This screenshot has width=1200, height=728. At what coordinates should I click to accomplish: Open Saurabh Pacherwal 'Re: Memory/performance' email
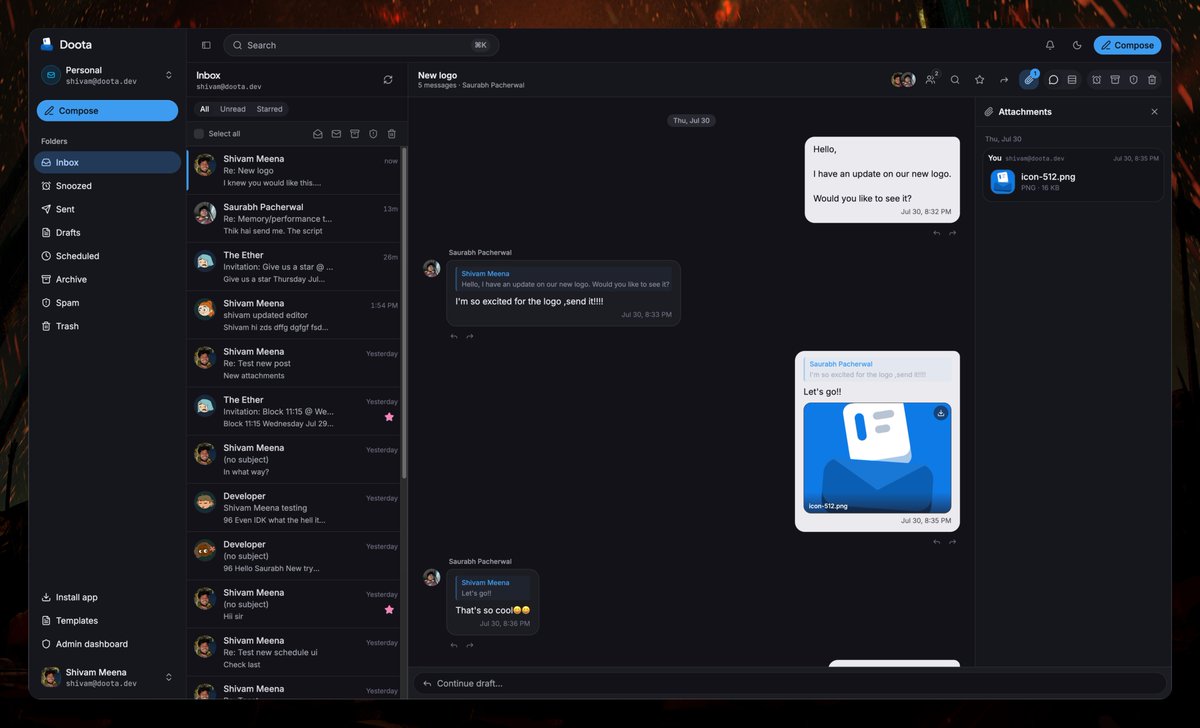296,219
